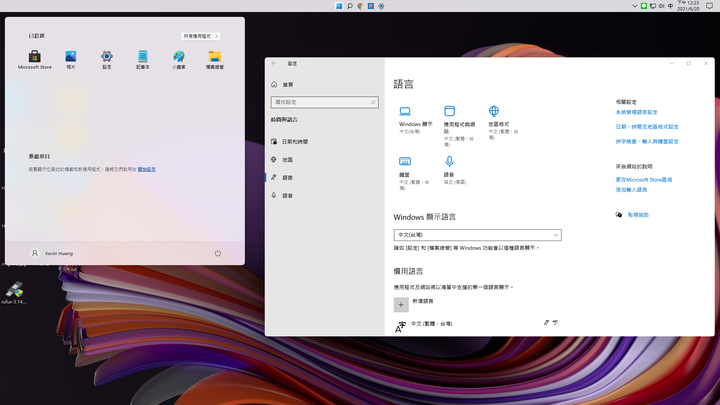Launch Chrome from the taskbar
Screen dimensions: 720x405
(x=360, y=6)
